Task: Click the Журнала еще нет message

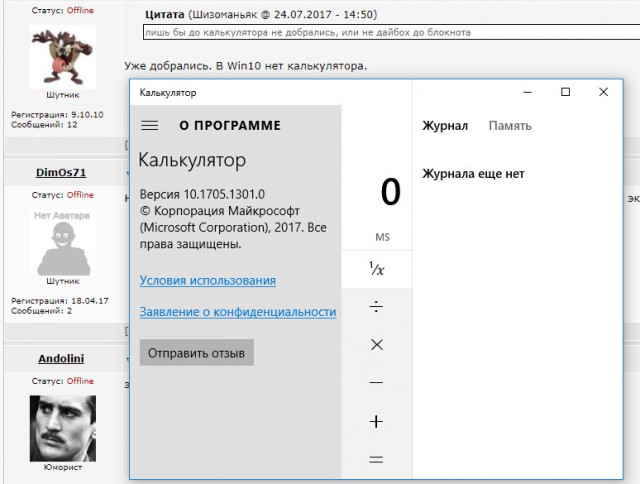Action: click(x=473, y=174)
